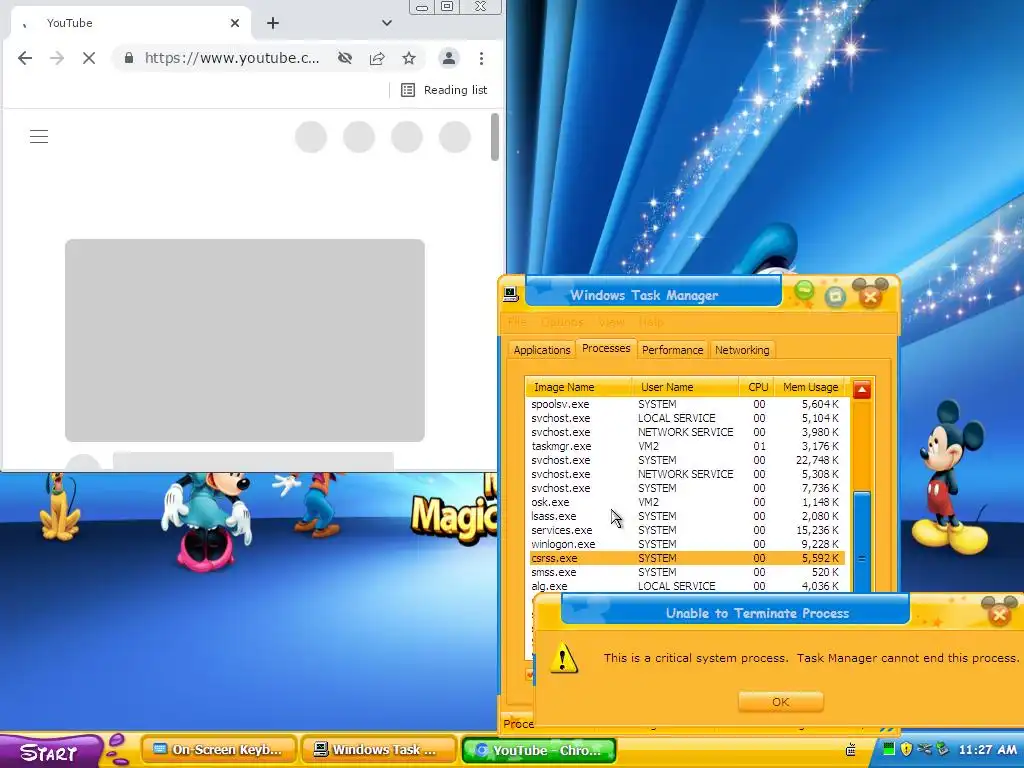Screen dimensions: 1024x768
Task: Minimize the Chrome window
Action: point(422,7)
